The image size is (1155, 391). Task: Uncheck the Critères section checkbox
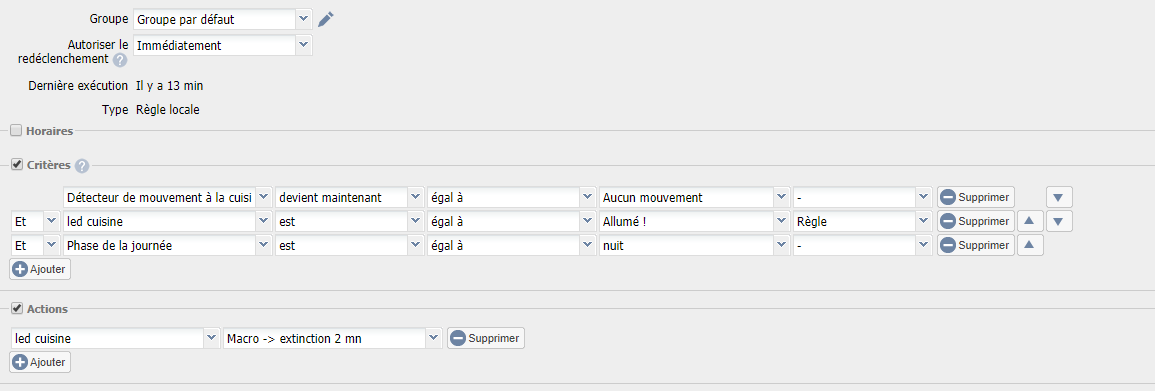pyautogui.click(x=16, y=165)
